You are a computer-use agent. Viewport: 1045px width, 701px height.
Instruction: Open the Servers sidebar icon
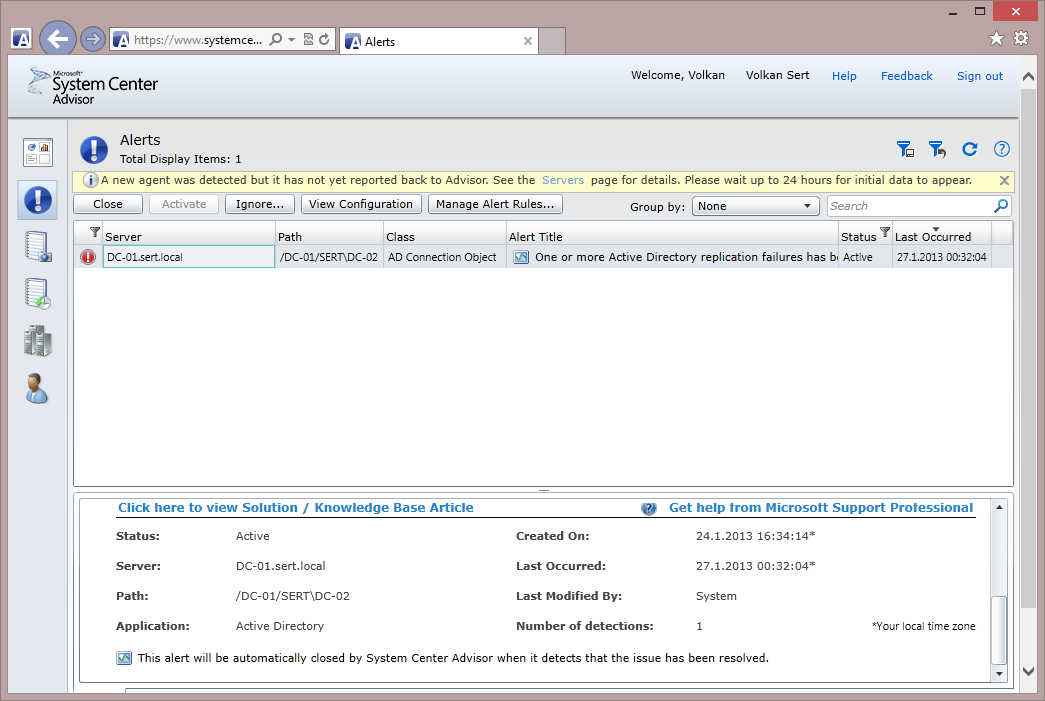point(37,341)
